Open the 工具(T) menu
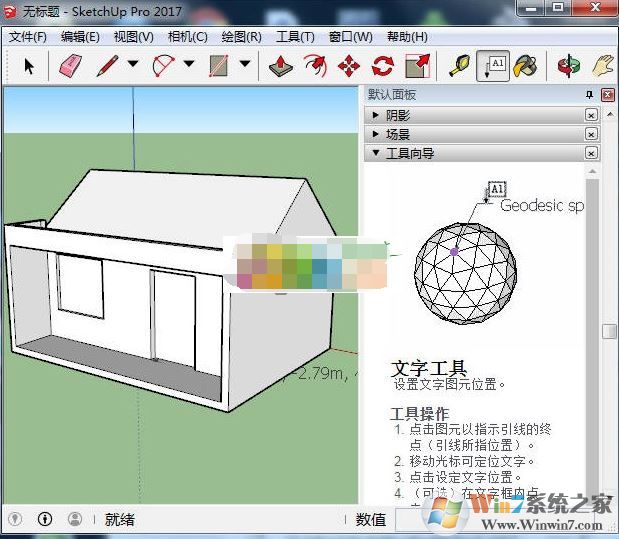 pos(295,37)
